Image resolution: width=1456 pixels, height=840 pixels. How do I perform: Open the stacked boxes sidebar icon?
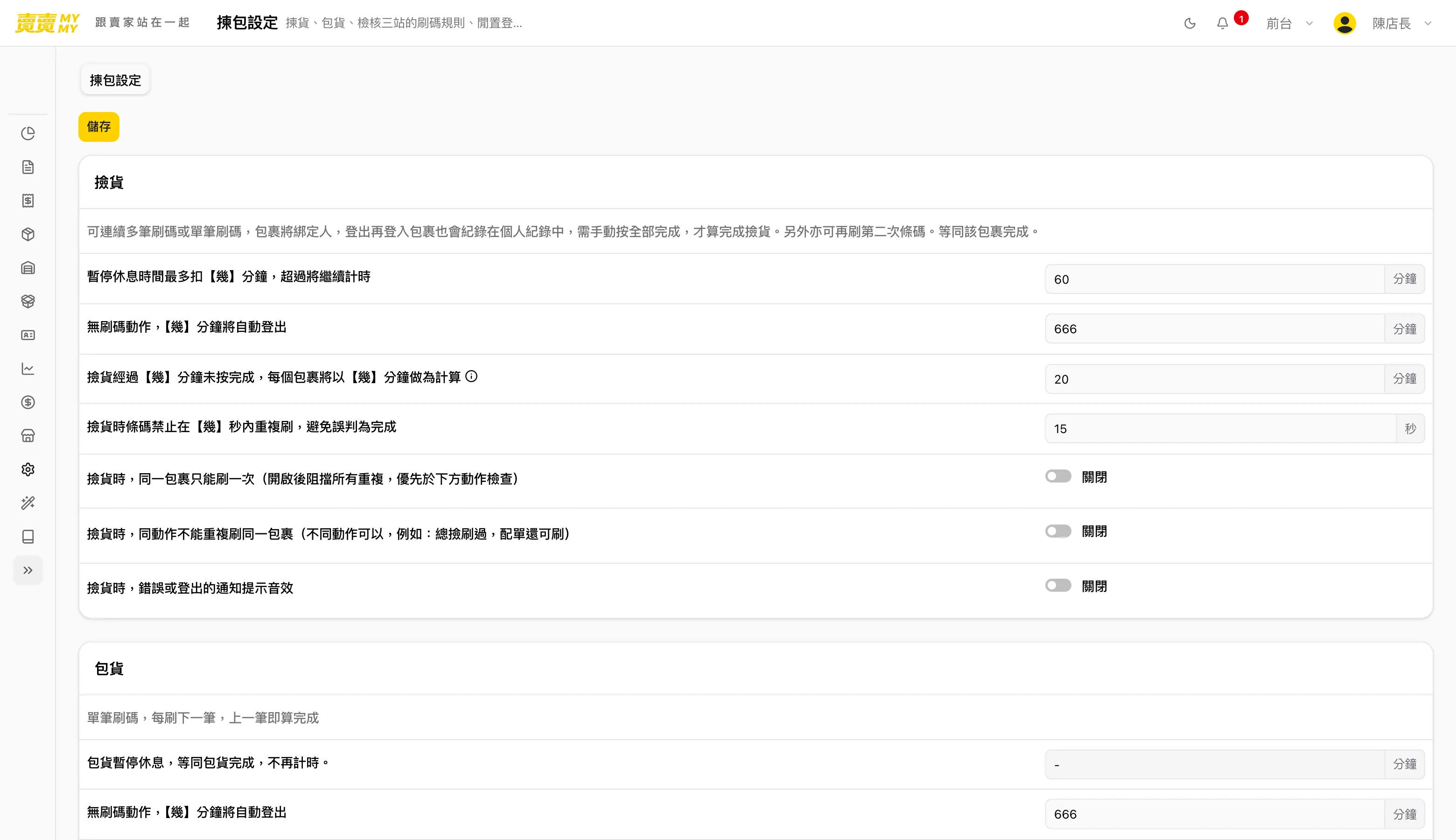pyautogui.click(x=28, y=301)
